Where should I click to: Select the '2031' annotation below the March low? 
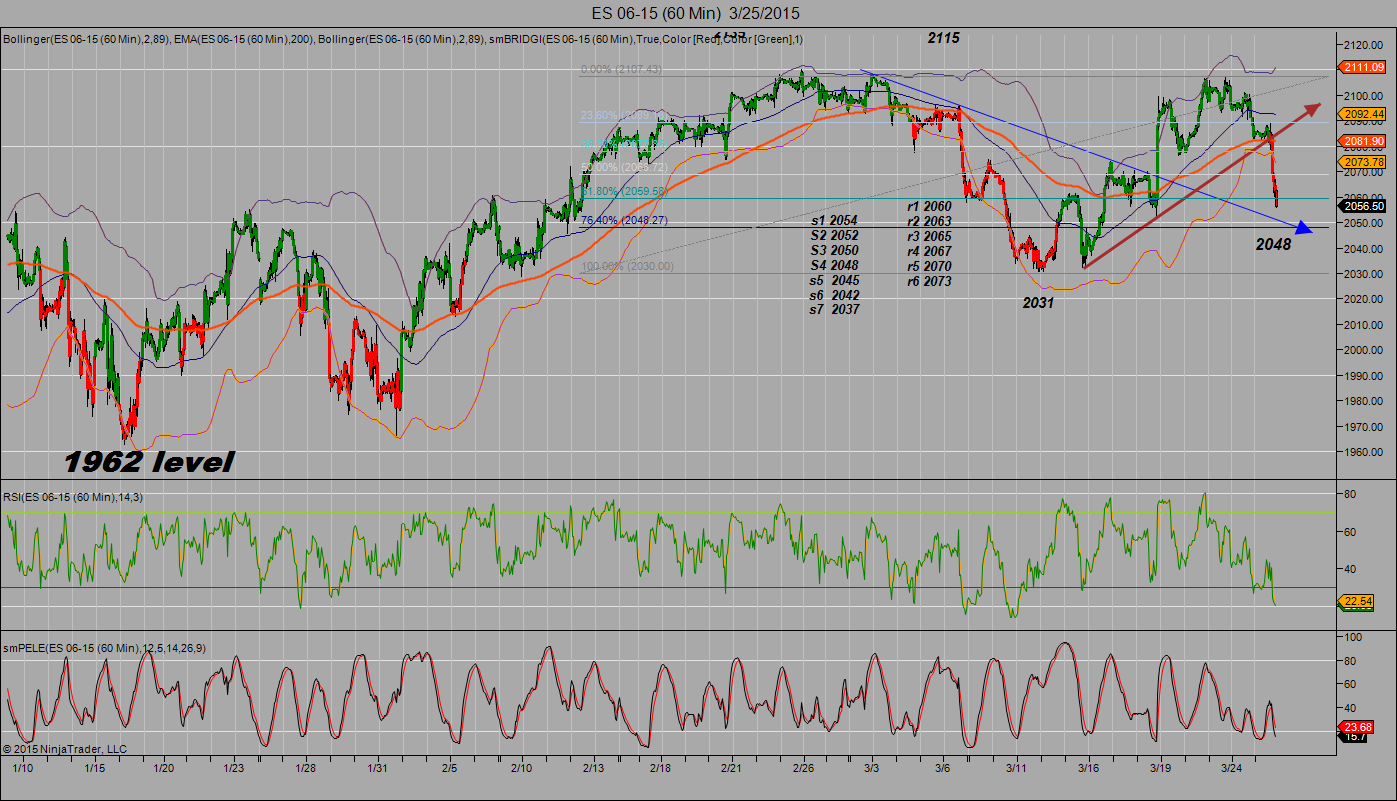[1038, 301]
